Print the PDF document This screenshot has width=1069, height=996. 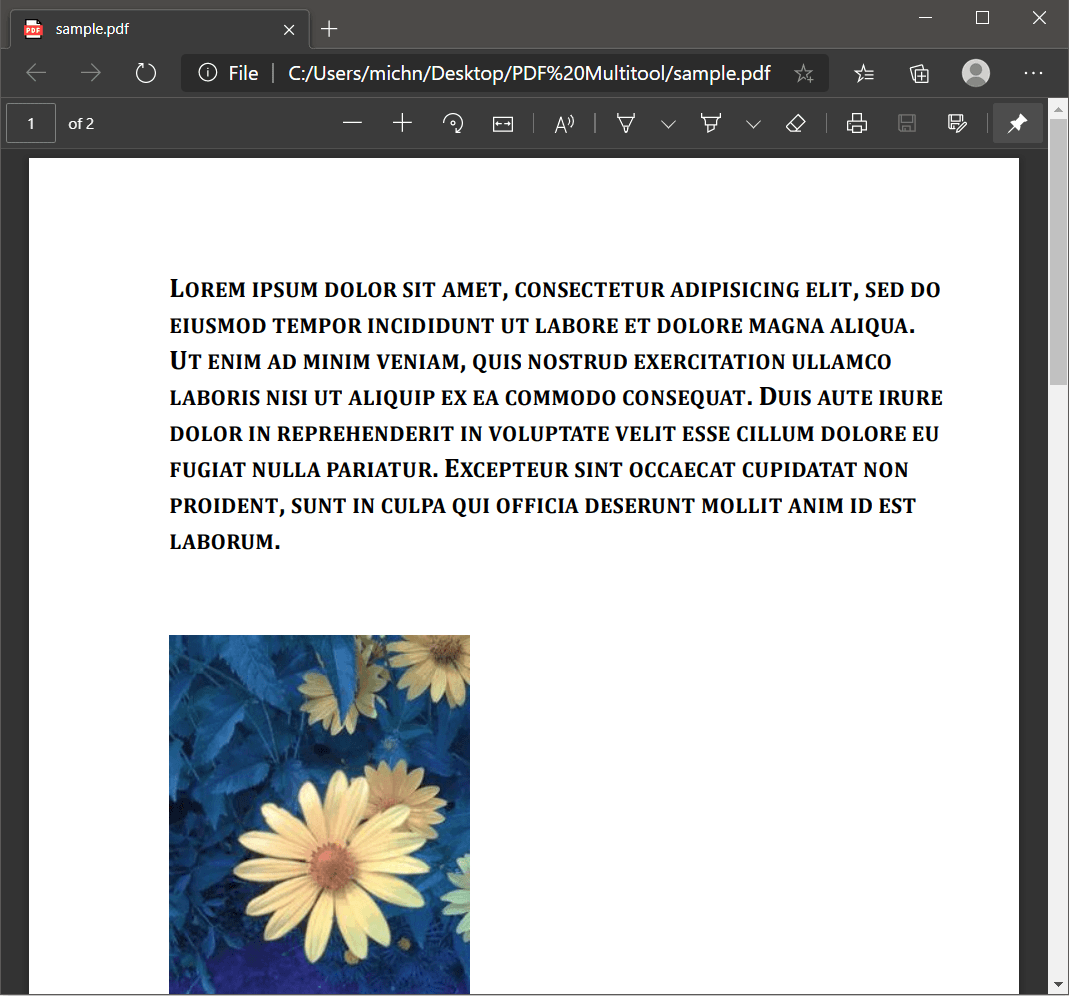point(856,123)
